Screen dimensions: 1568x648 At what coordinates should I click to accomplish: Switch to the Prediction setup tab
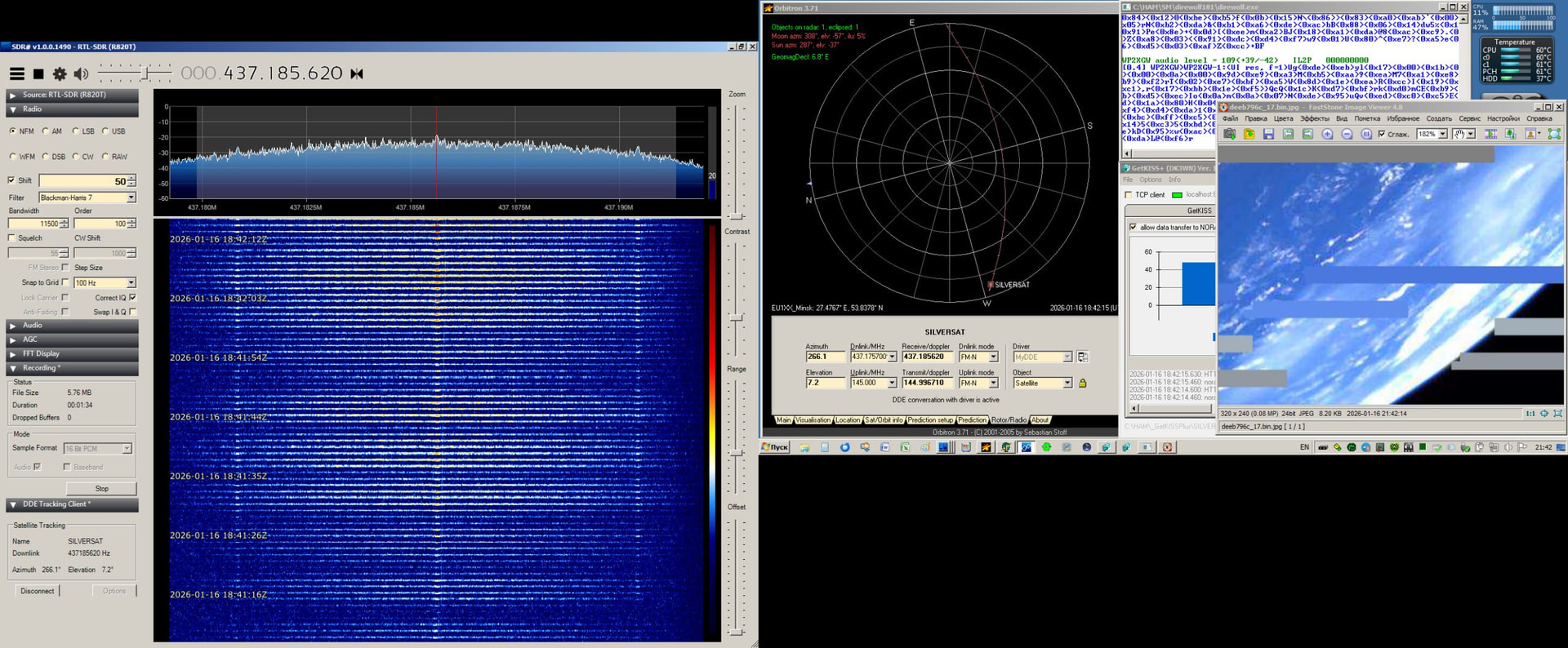point(930,420)
